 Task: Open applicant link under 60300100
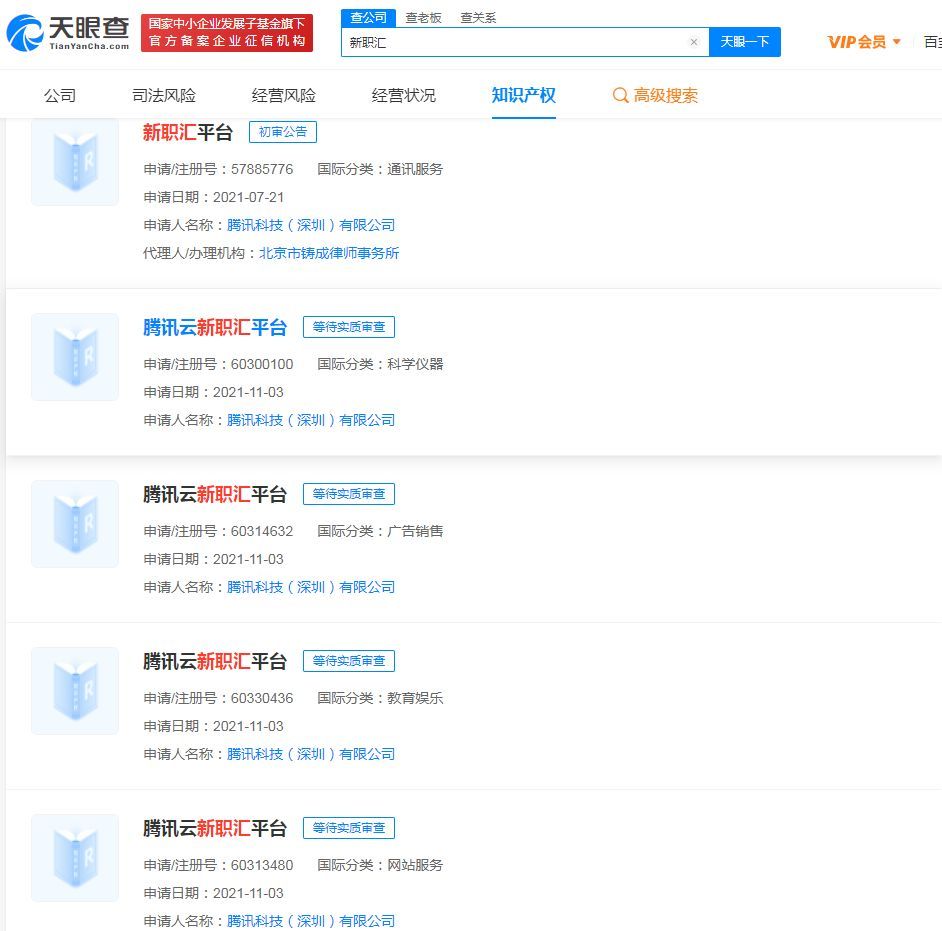coord(311,420)
